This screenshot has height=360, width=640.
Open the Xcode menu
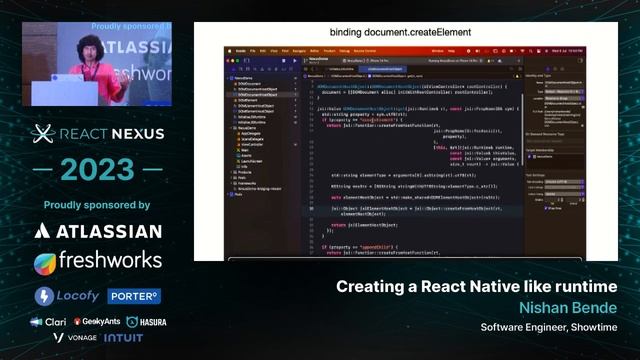(x=241, y=51)
